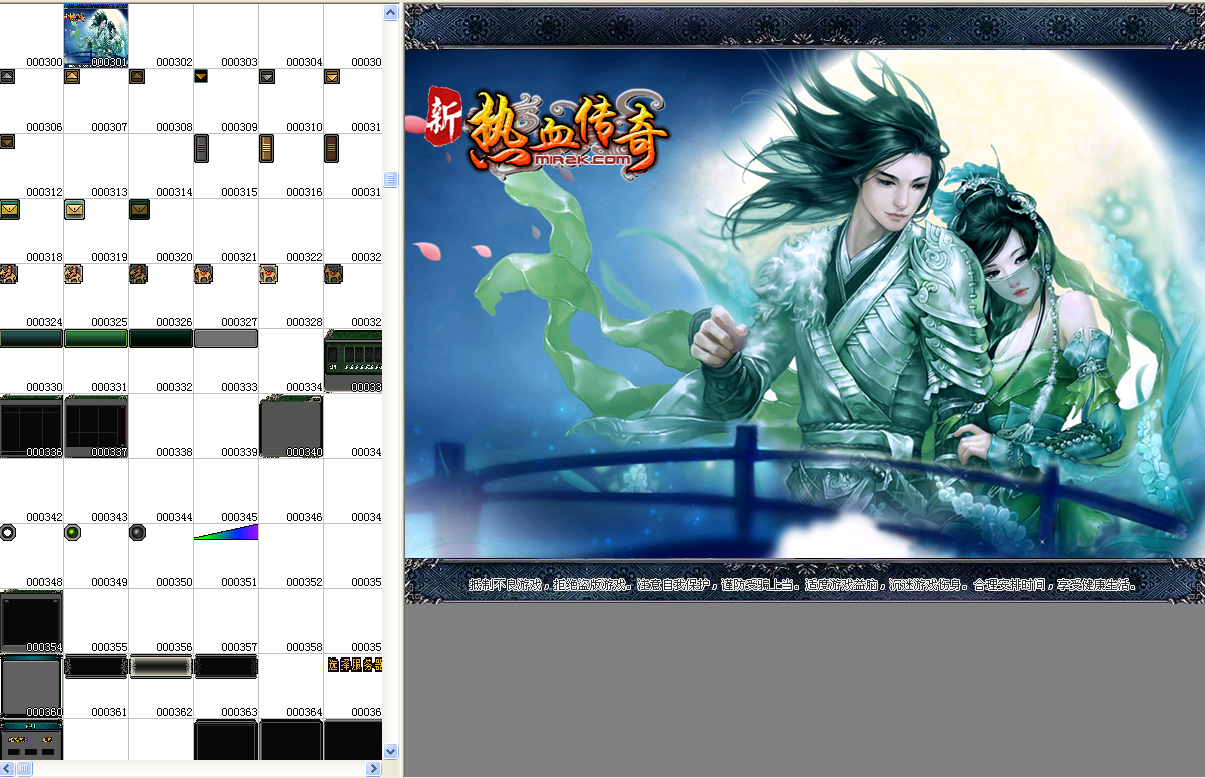Select the empty cell labeled 000302
1205x778 pixels.
(x=161, y=35)
